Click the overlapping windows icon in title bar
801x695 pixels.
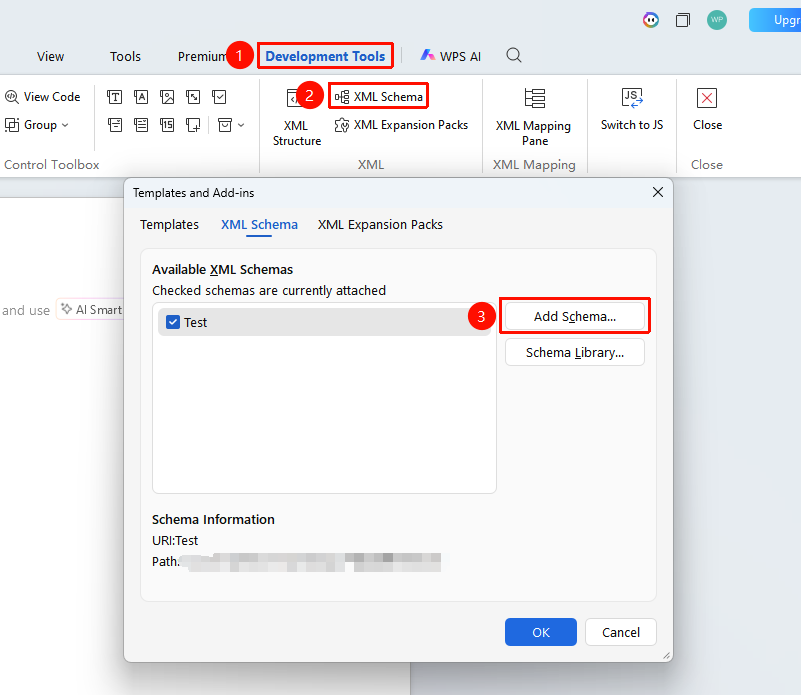click(x=682, y=20)
